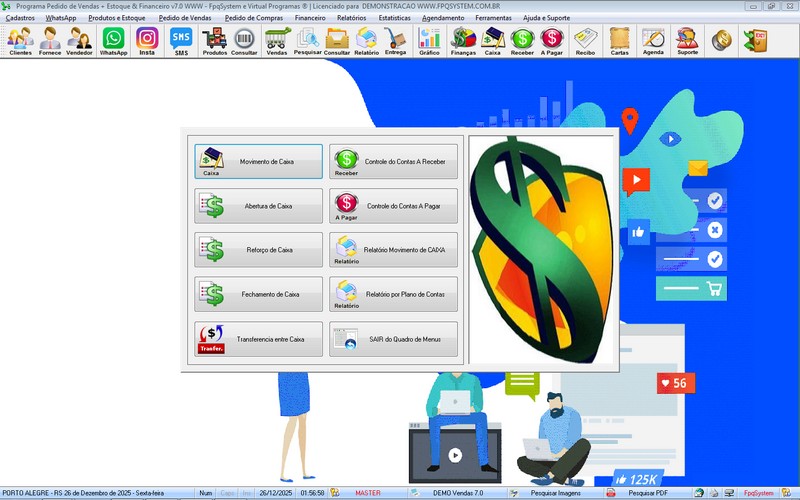
Task: Click DEMO Vendas 7.0 in status bar
Action: (x=458, y=493)
